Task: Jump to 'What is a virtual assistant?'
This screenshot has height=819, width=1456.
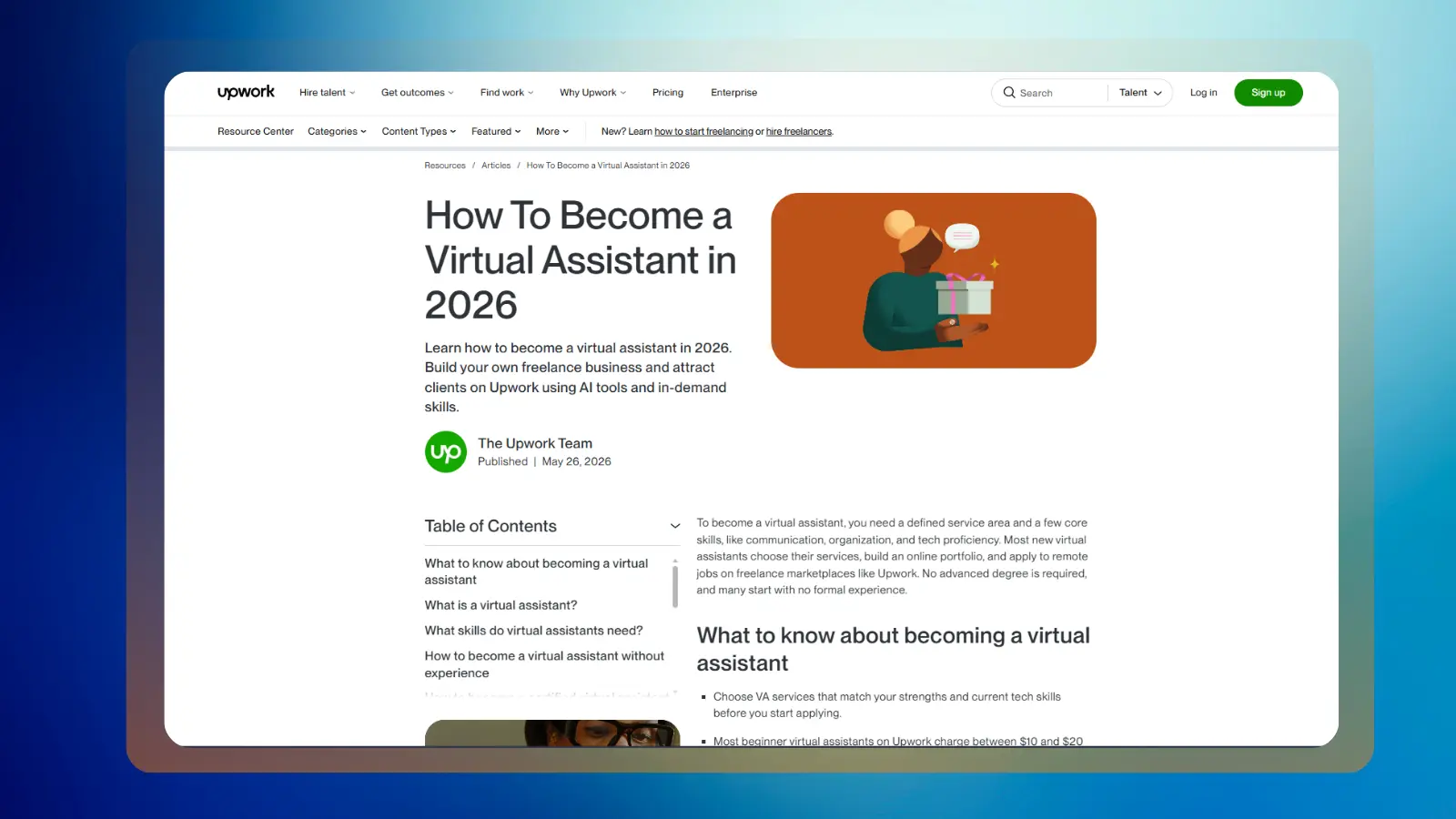Action: click(x=500, y=605)
